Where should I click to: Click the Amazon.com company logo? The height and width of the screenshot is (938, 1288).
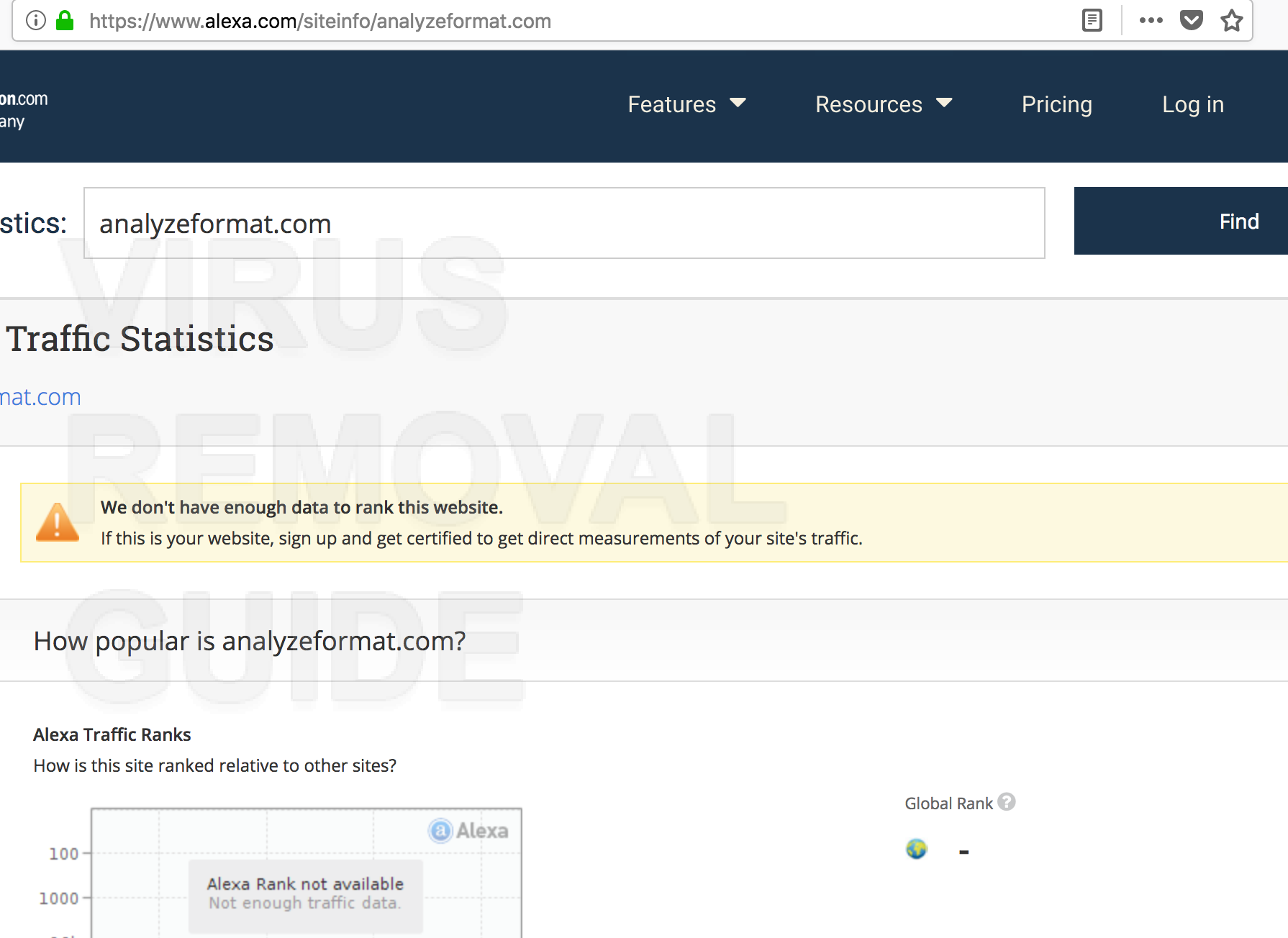[24, 109]
